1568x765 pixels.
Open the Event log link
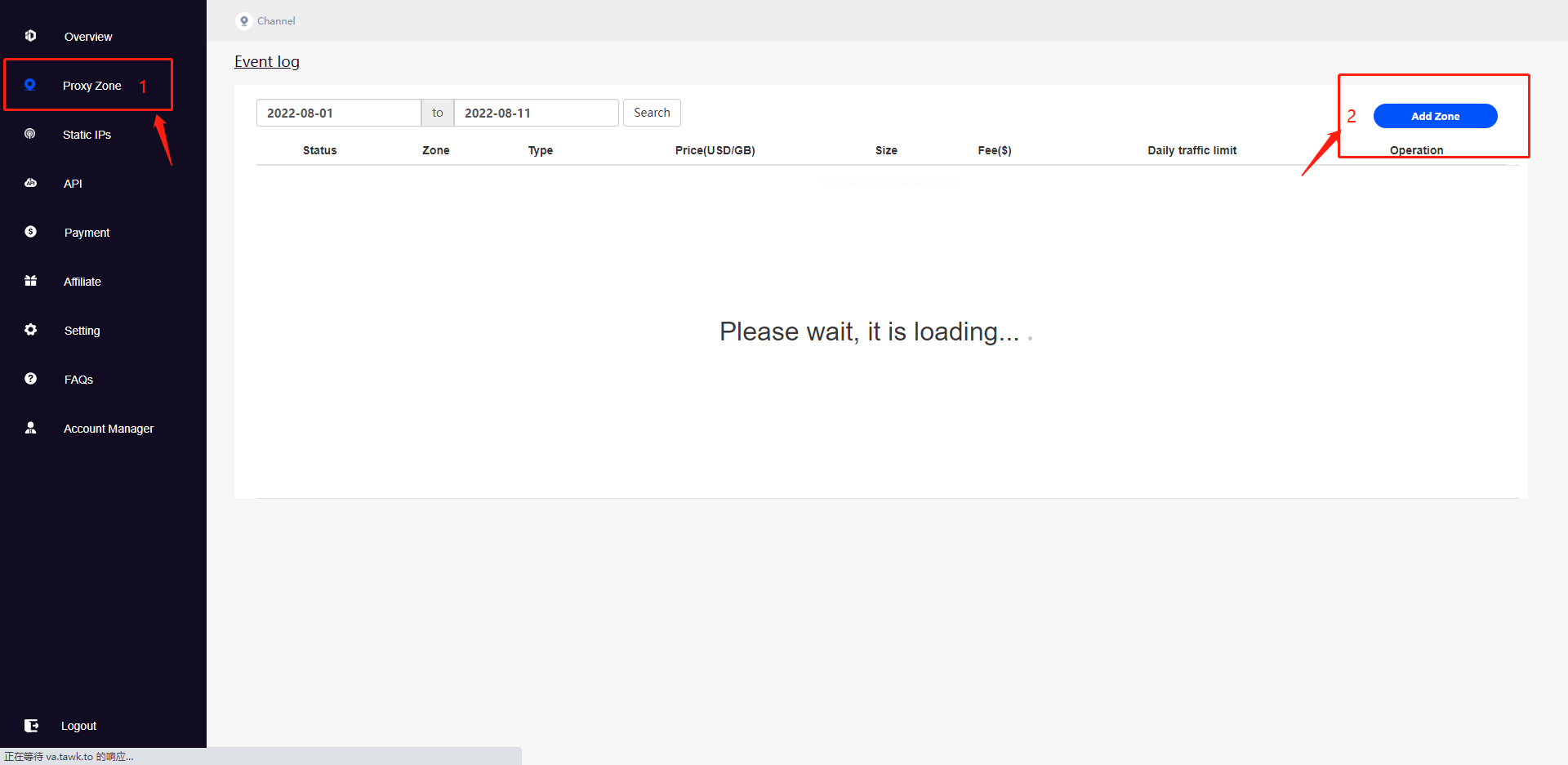267,62
